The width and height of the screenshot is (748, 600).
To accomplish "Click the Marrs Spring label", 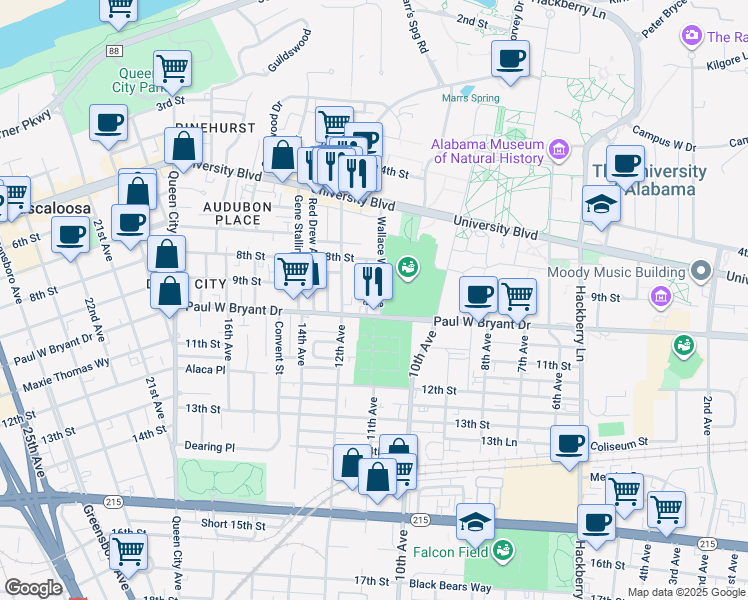I will (x=470, y=98).
